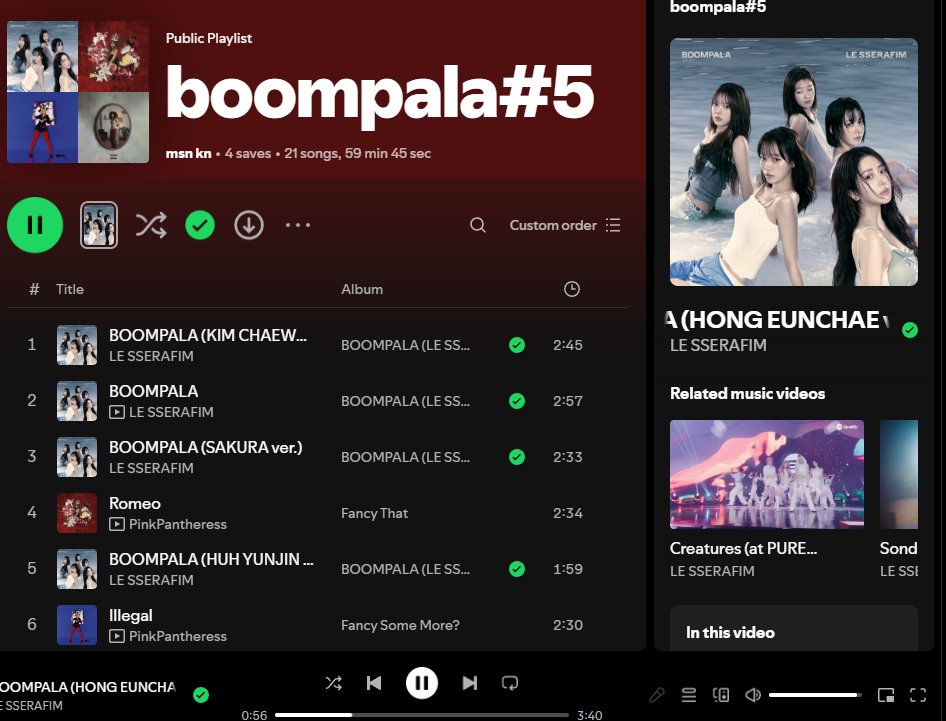The image size is (946, 721).
Task: Open the HONG EUNCHAE song title in the side panel
Action: [x=778, y=320]
